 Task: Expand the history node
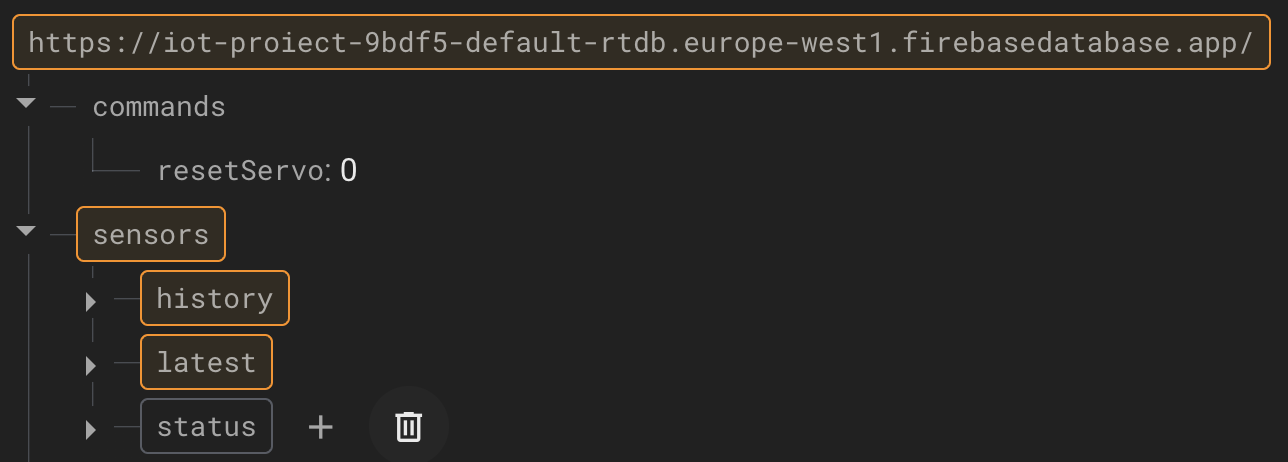[91, 300]
